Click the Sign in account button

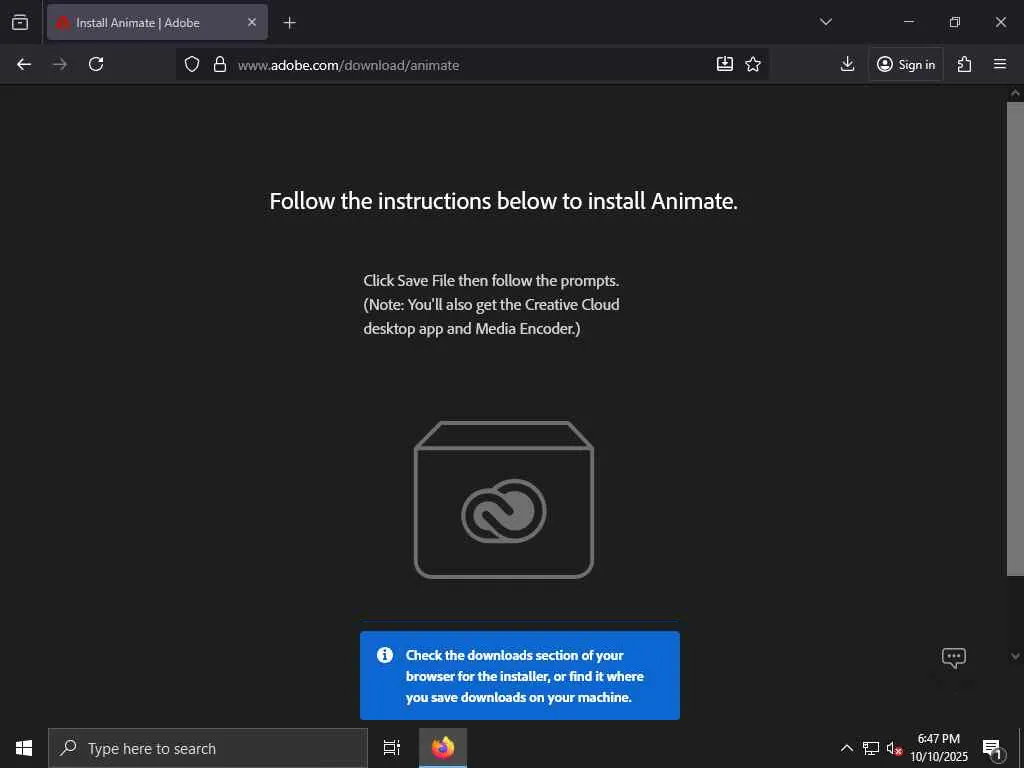[x=906, y=64]
